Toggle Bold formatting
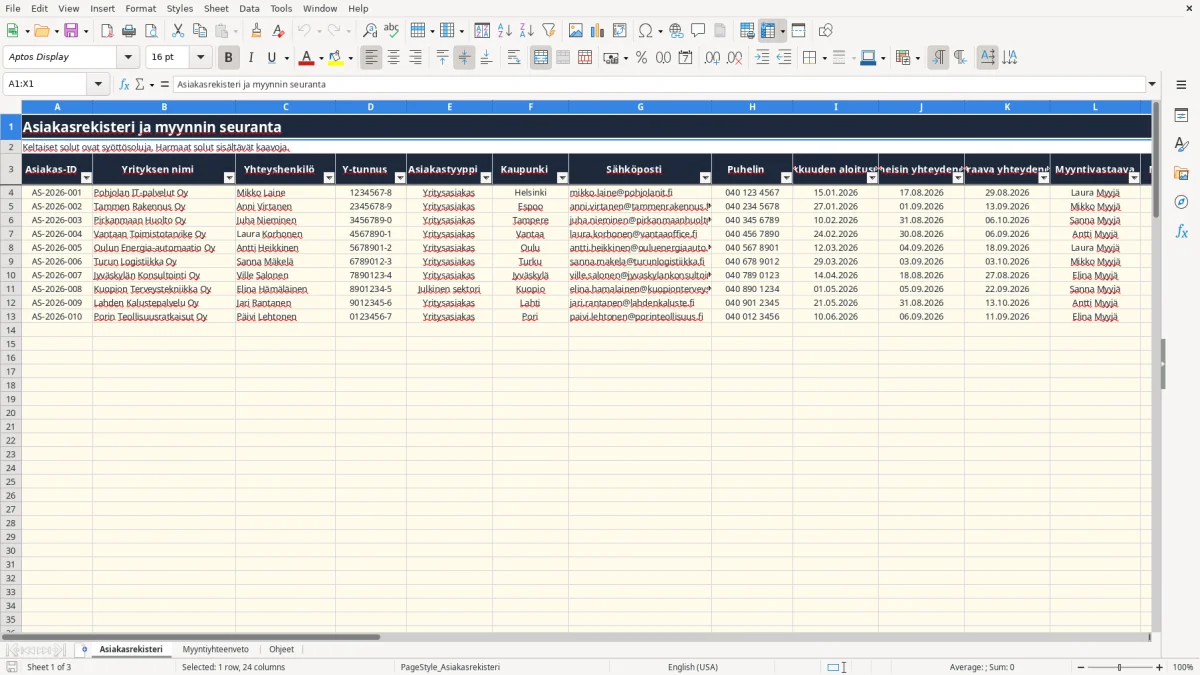 229,58
